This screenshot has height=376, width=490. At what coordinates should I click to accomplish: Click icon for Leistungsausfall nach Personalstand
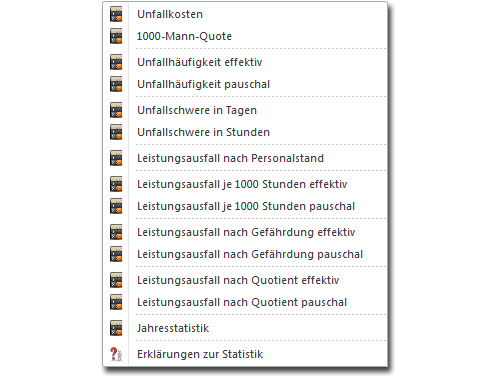(116, 158)
